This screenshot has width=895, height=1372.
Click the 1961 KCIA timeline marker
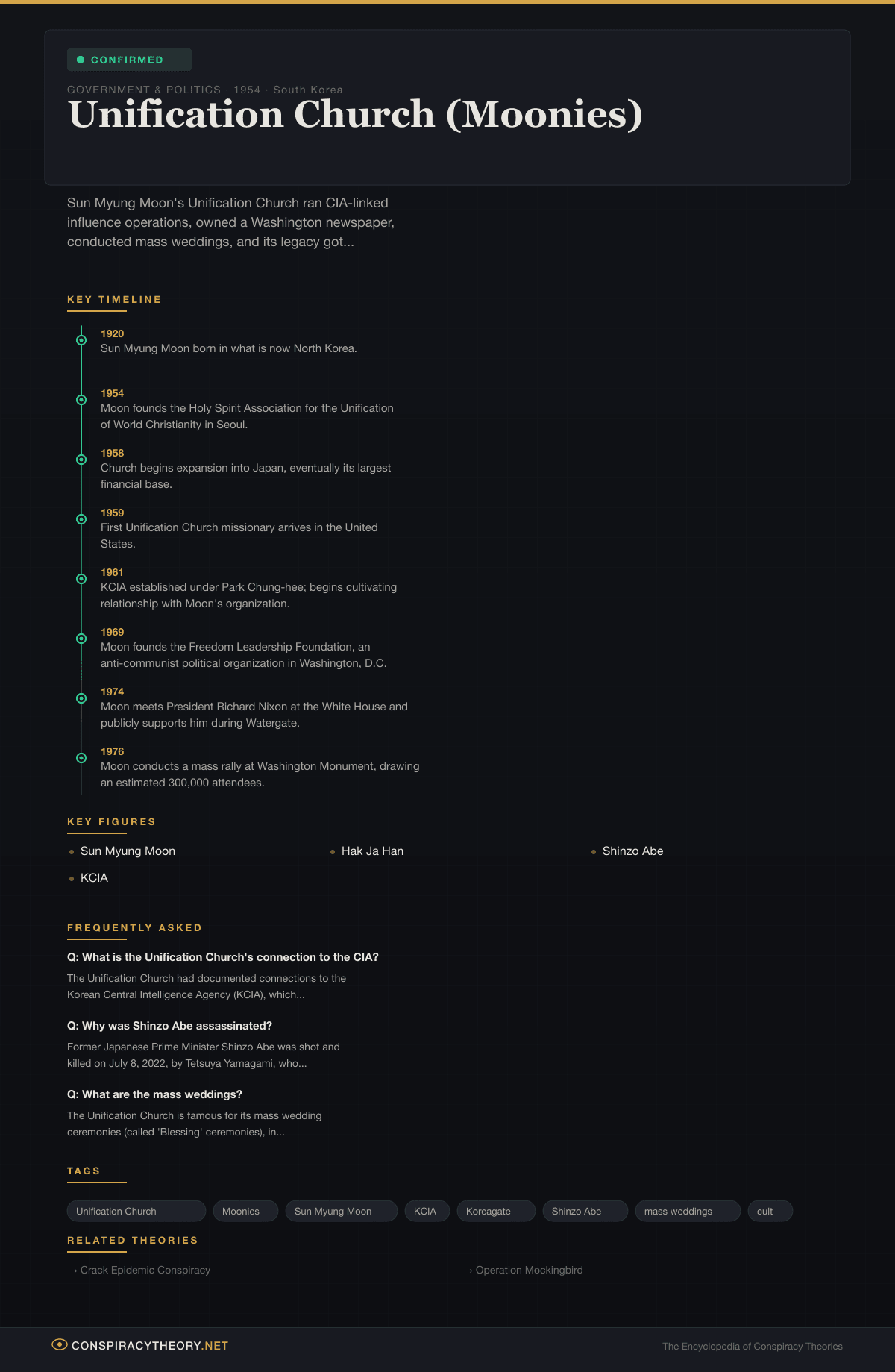click(81, 579)
